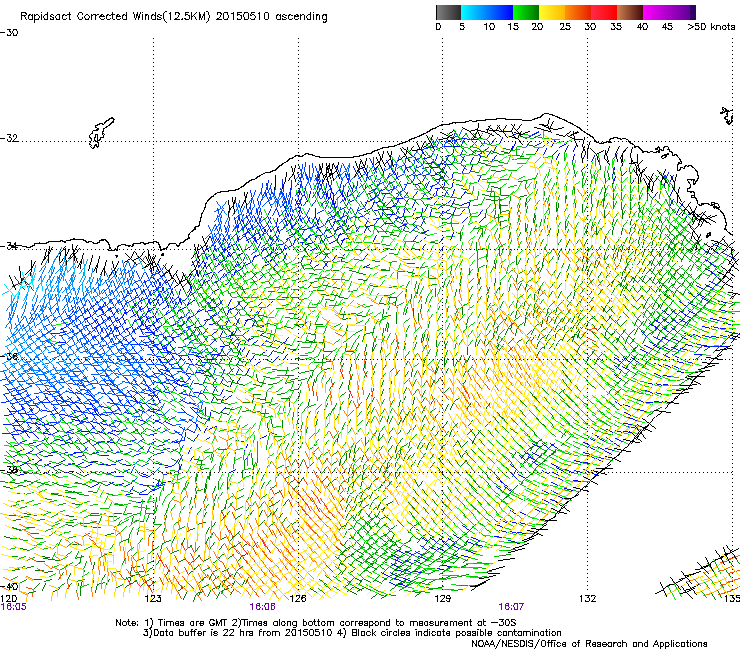Image resolution: width=740 pixels, height=650 pixels.
Task: Click the latitude label '-32'
Action: pos(9,138)
